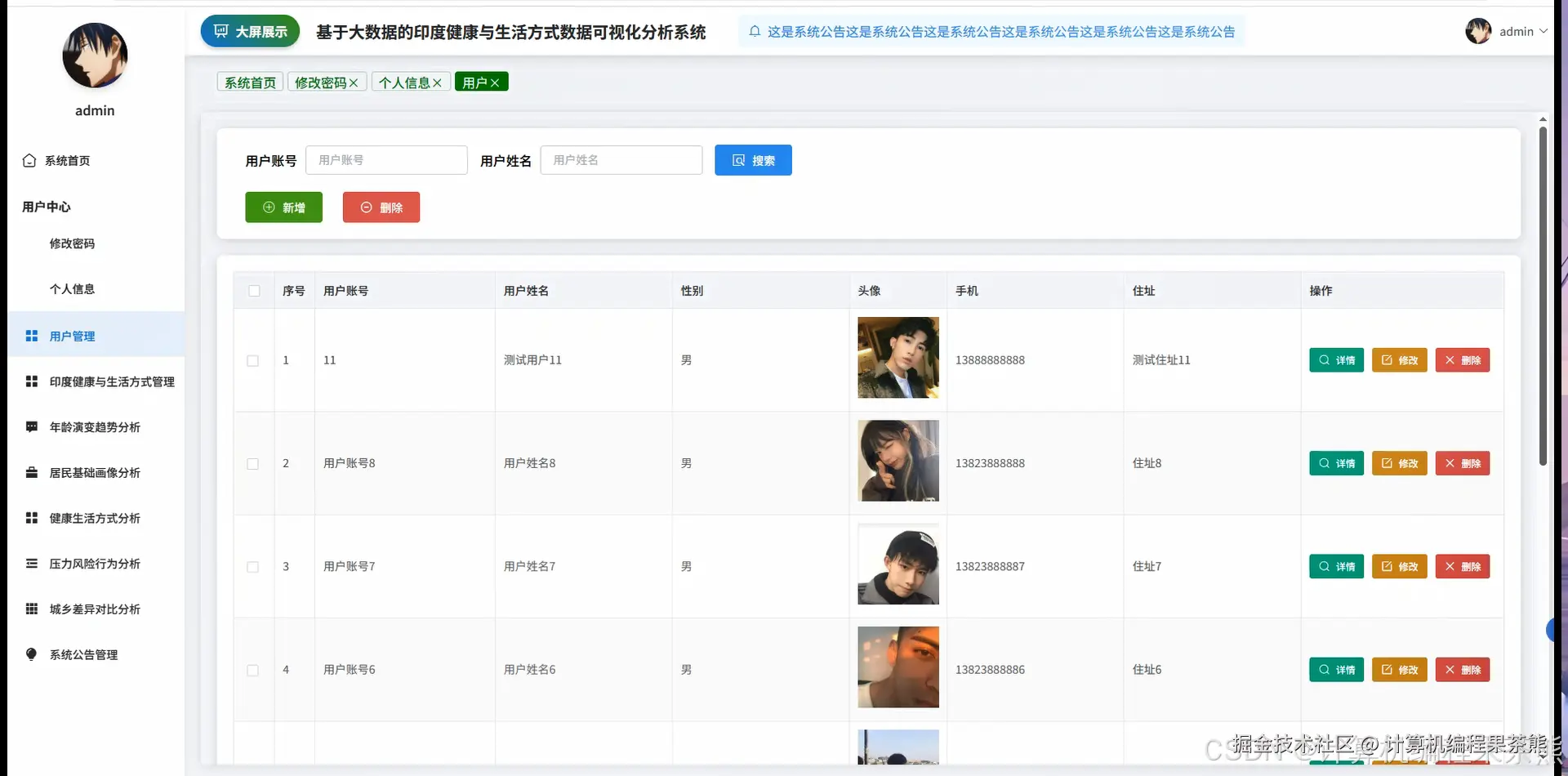Close the 用户 tab with its X
The image size is (1568, 776).
[495, 83]
